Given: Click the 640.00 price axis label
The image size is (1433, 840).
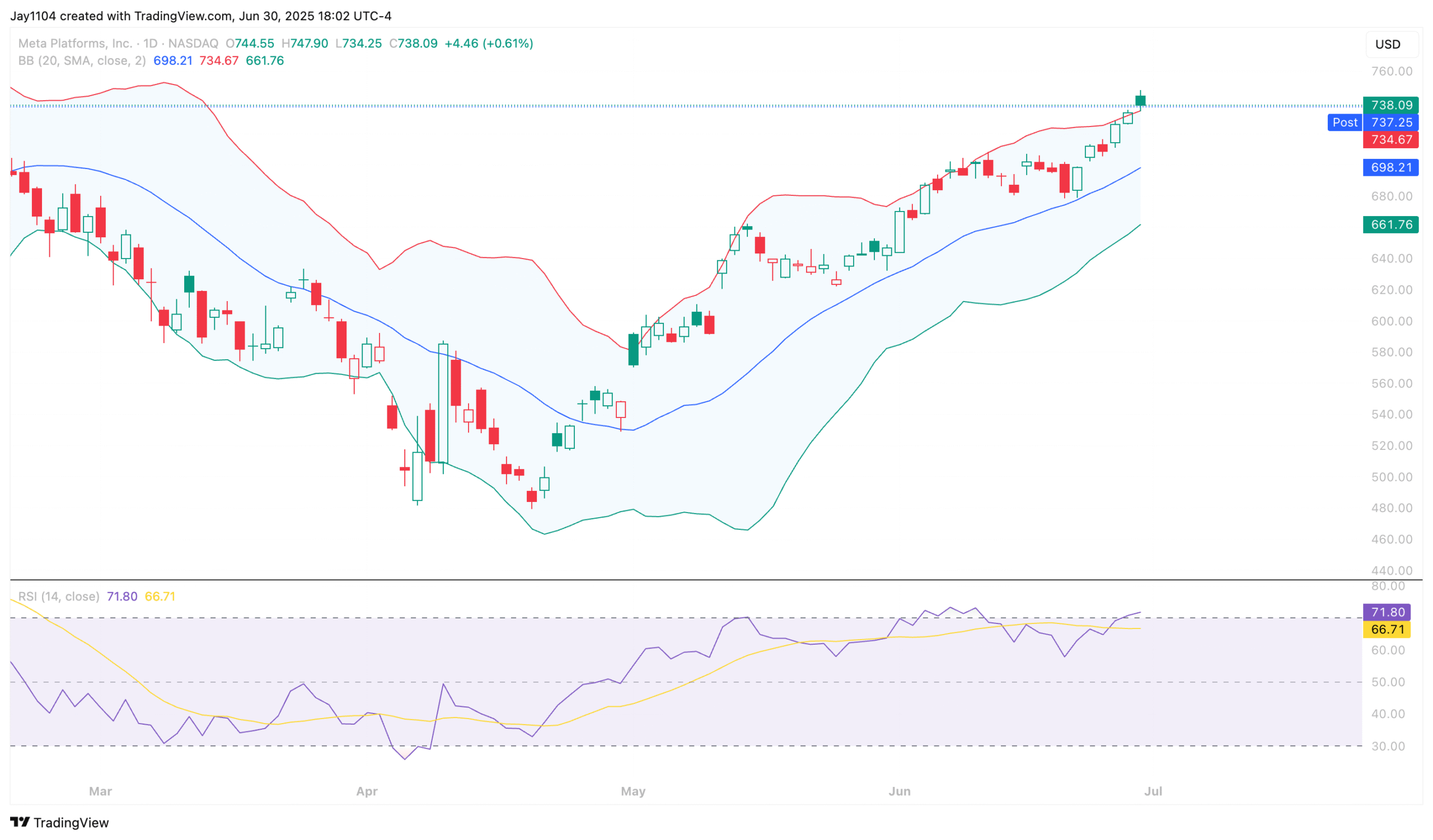Looking at the screenshot, I should [x=1392, y=259].
